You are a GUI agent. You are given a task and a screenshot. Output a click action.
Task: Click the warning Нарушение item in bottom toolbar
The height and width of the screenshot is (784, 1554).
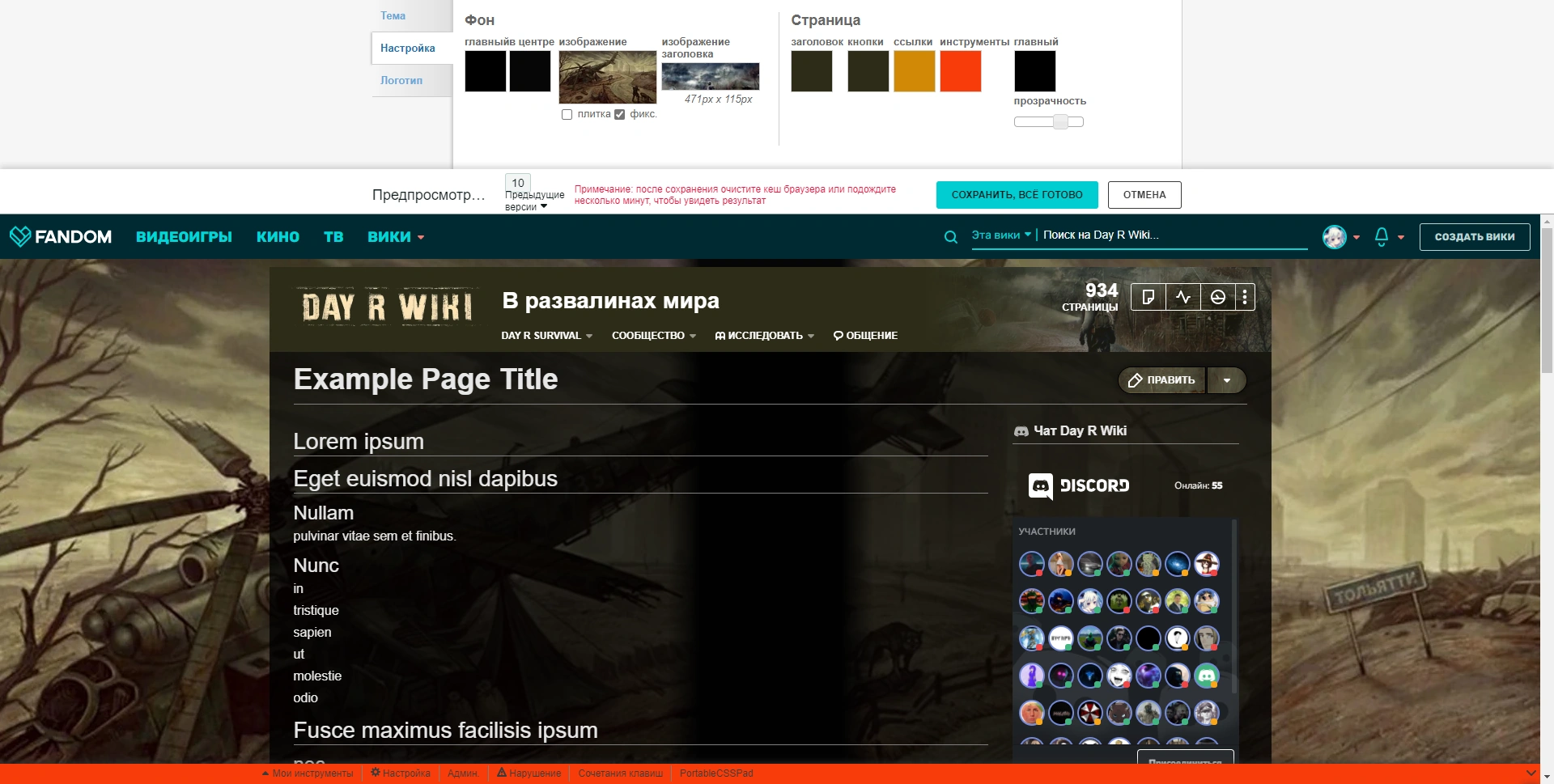click(x=529, y=773)
